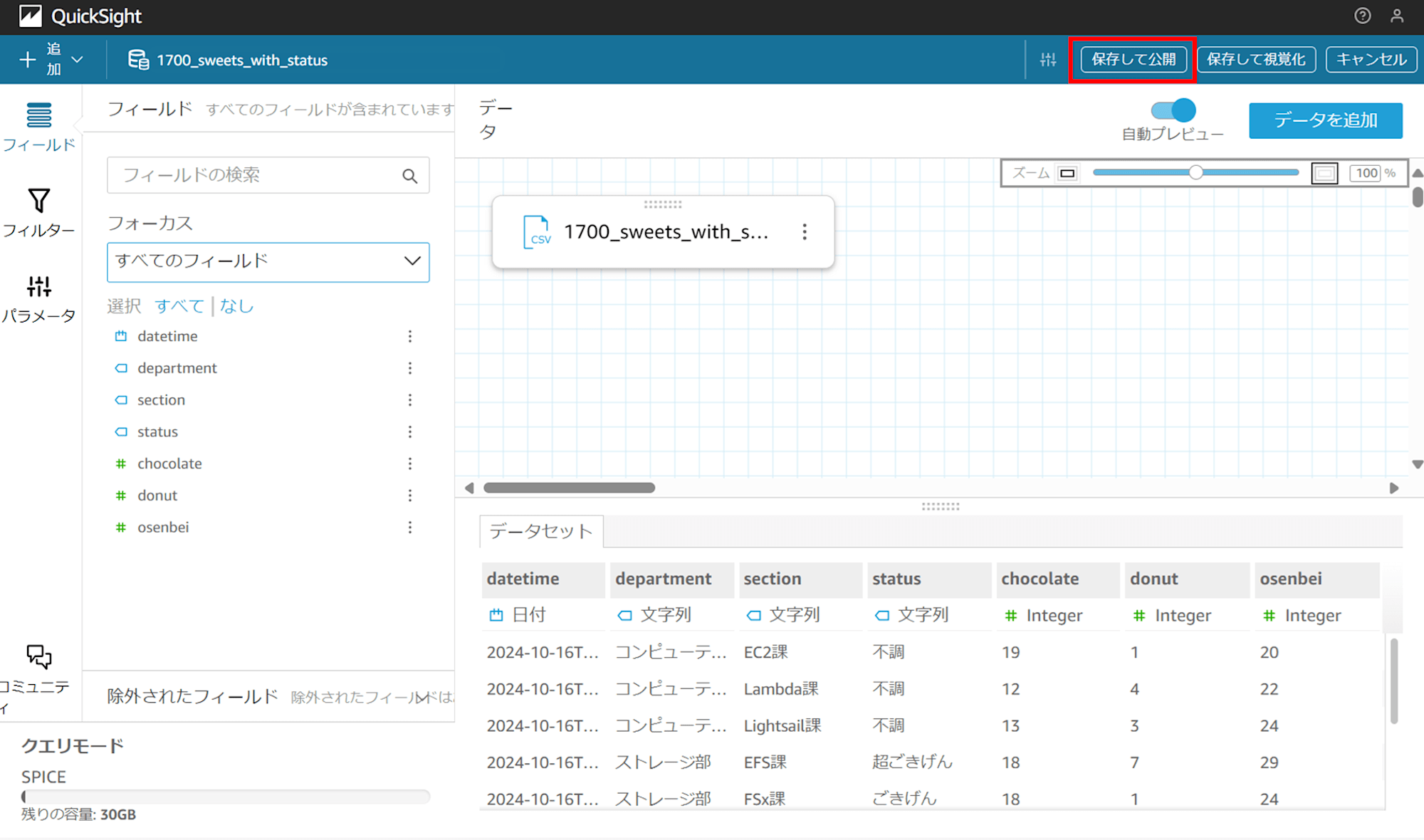The height and width of the screenshot is (840, 1424).
Task: Open the dataset settings sliders icon
Action: pos(1048,60)
